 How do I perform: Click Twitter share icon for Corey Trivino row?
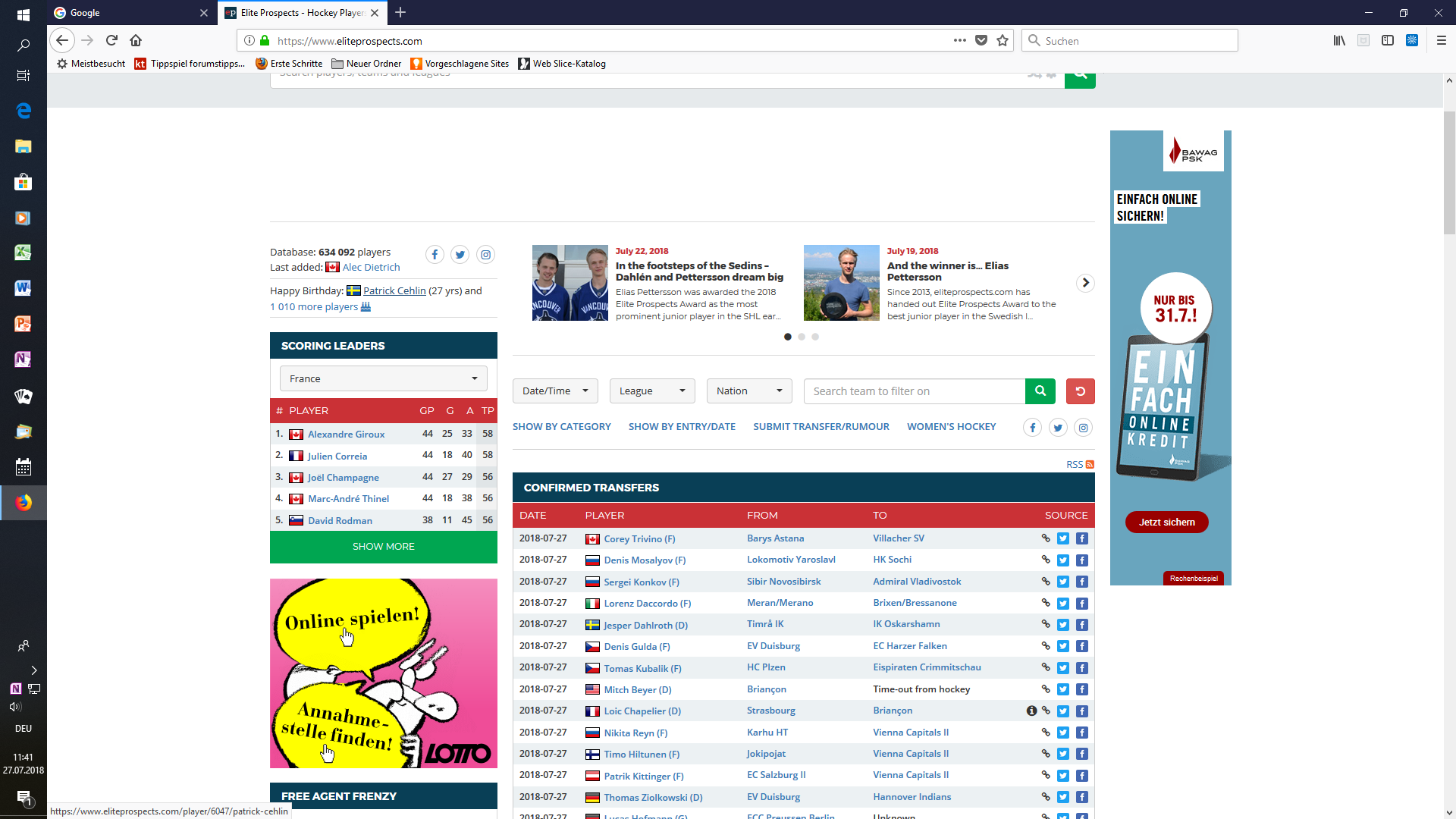1063,539
